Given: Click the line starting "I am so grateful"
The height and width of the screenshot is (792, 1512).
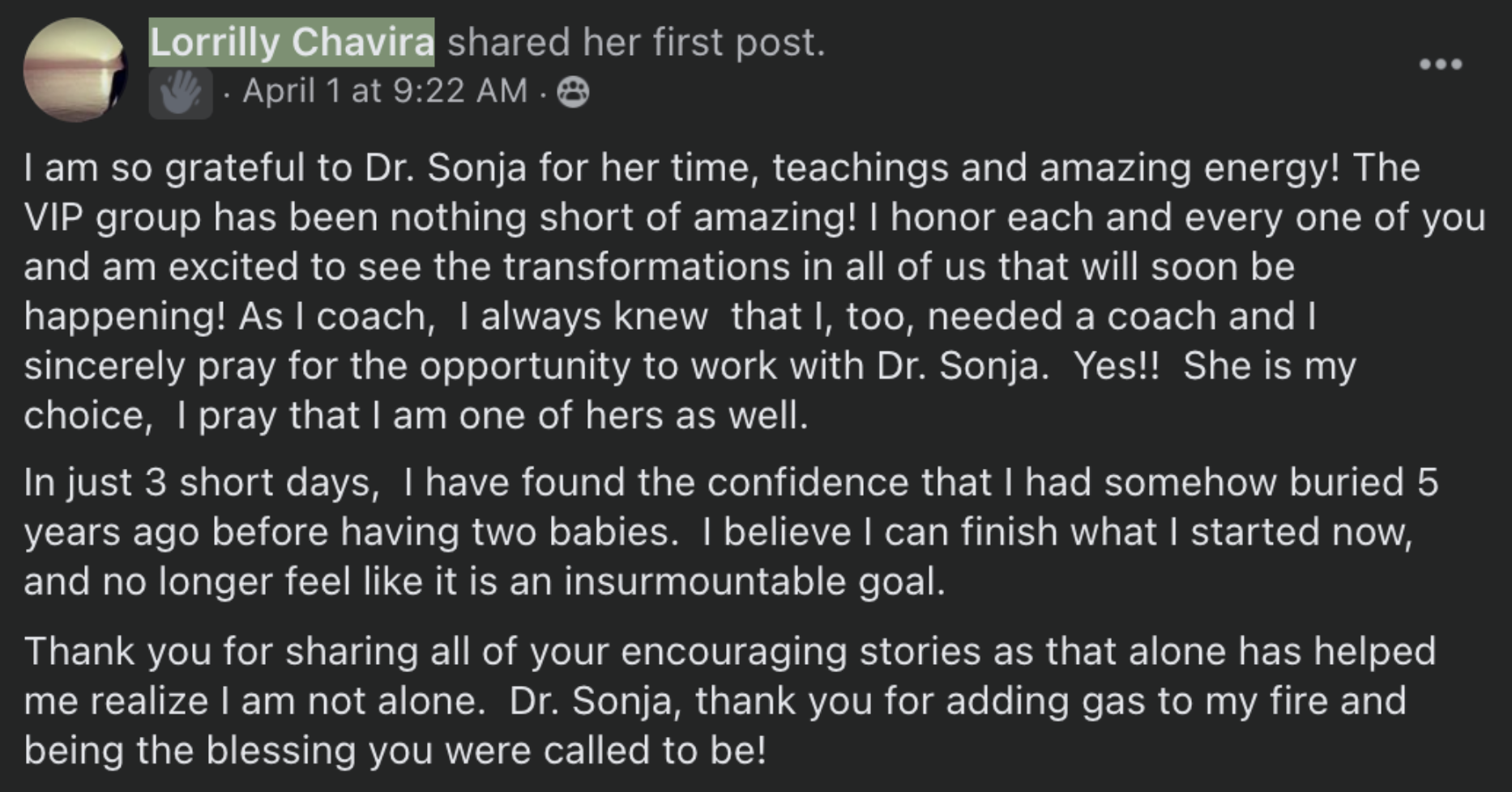Looking at the screenshot, I should pos(721,168).
